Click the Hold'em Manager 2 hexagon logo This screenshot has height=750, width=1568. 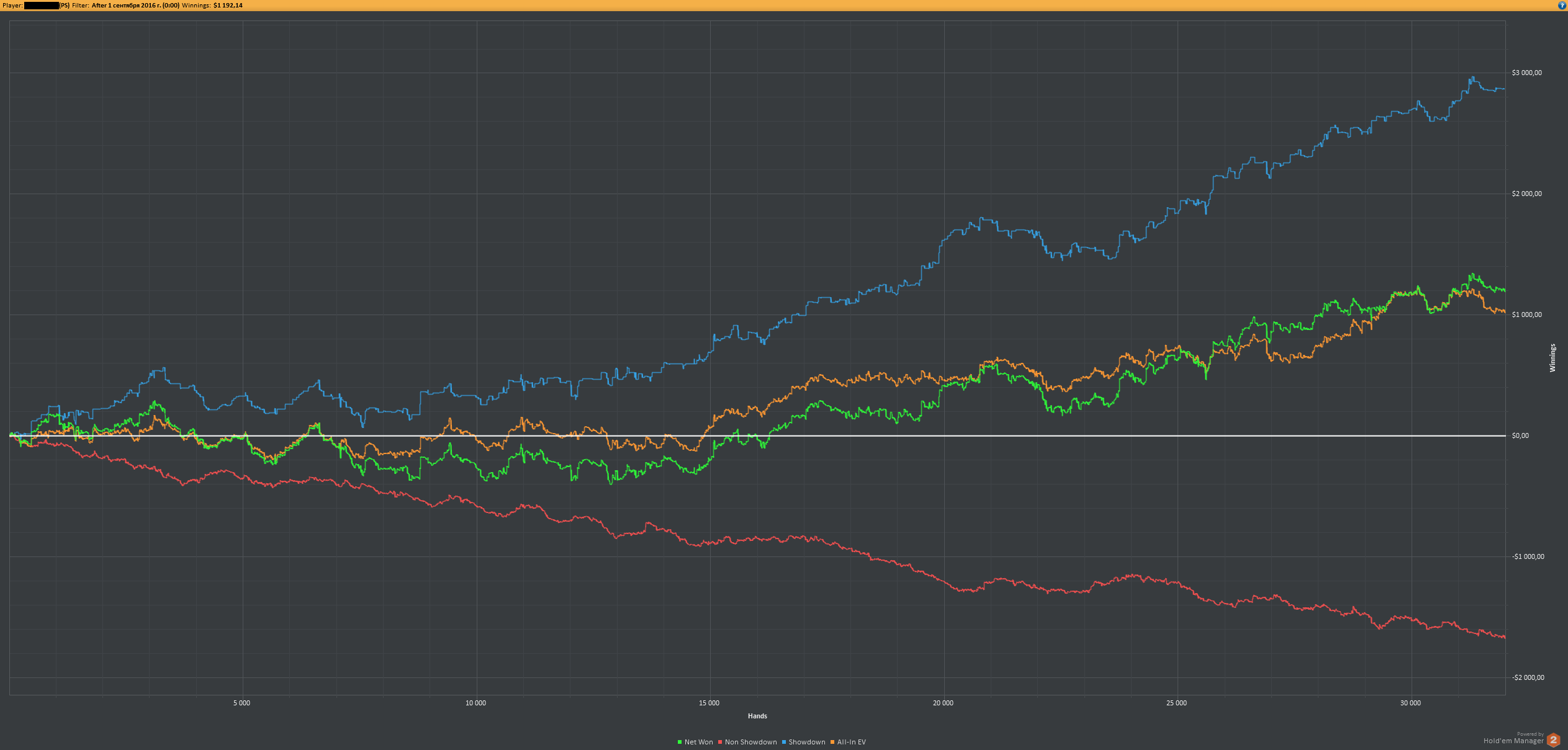1554,740
